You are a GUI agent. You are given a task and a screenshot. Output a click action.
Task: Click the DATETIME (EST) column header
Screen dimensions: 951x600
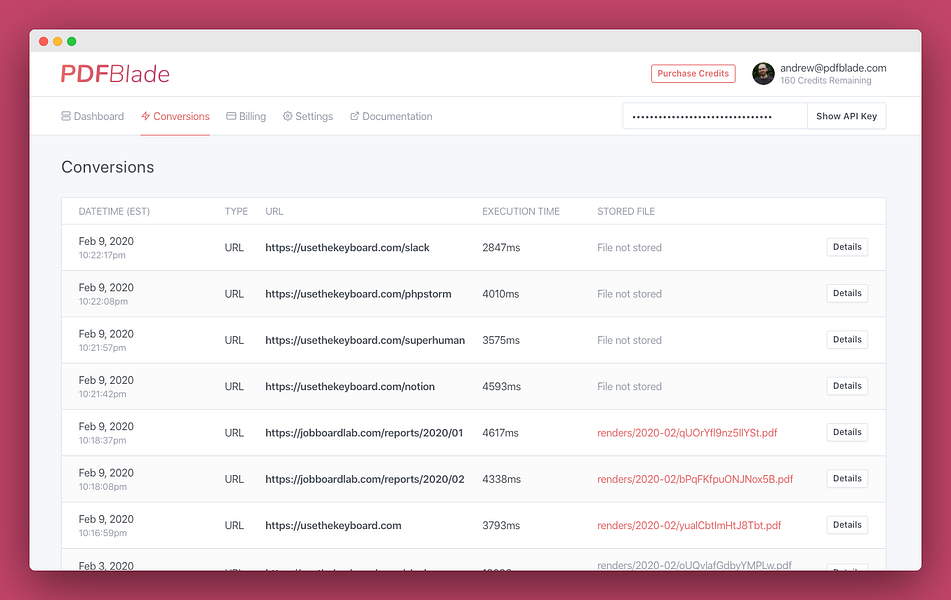click(114, 211)
